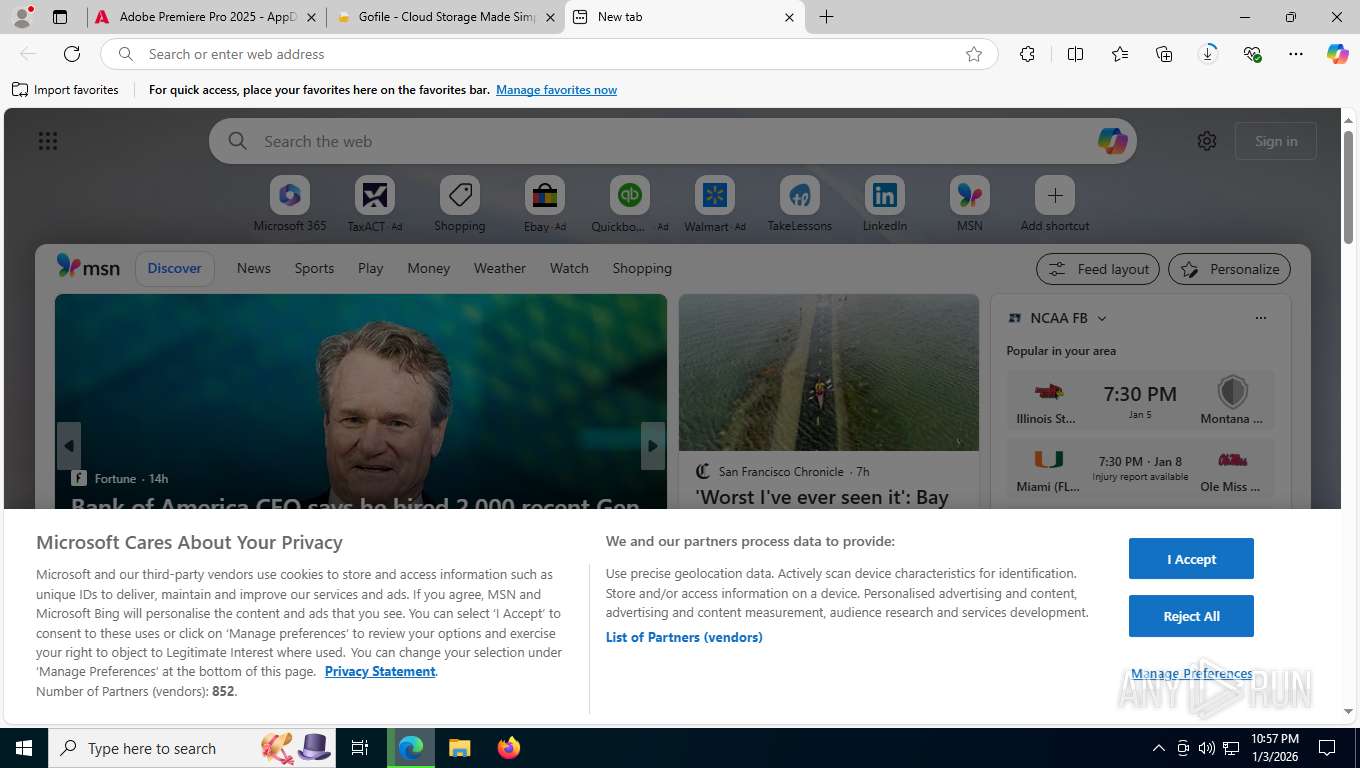Open the TakeLessons shortcut tile

click(800, 205)
